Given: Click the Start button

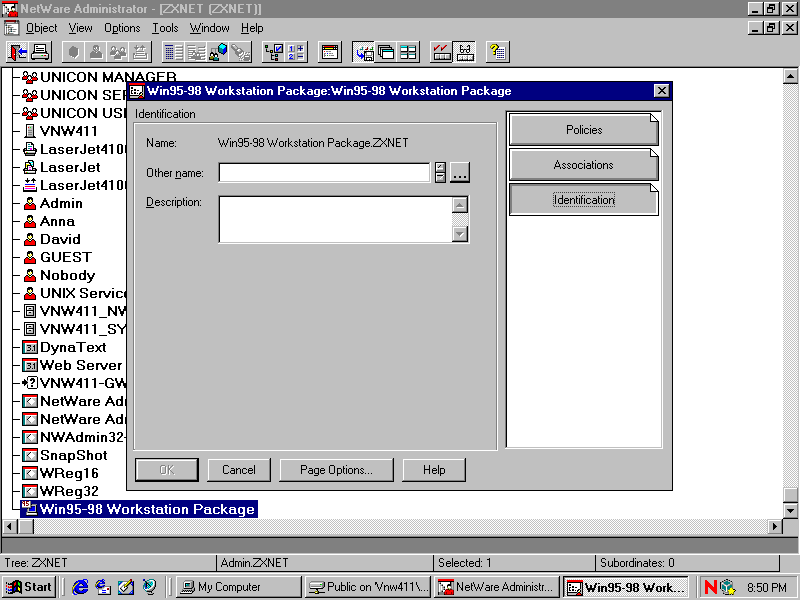Looking at the screenshot, I should (x=30, y=587).
